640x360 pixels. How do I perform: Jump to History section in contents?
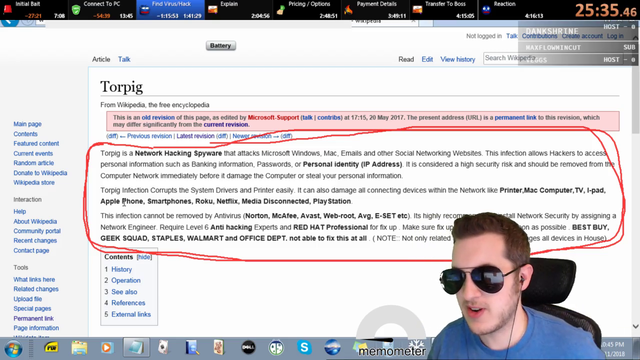pyautogui.click(x=122, y=269)
